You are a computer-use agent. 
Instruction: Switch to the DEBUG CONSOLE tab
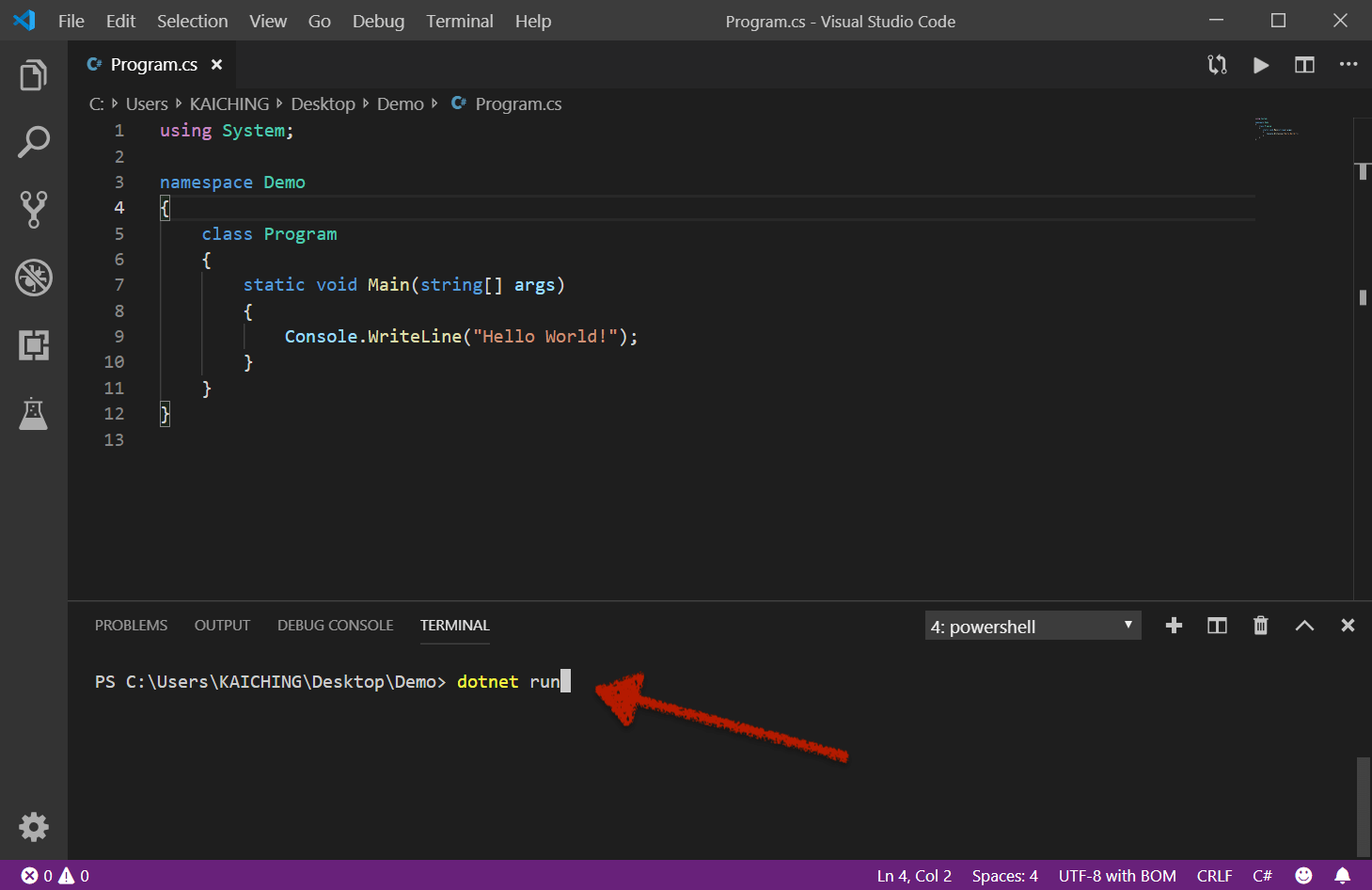click(335, 625)
